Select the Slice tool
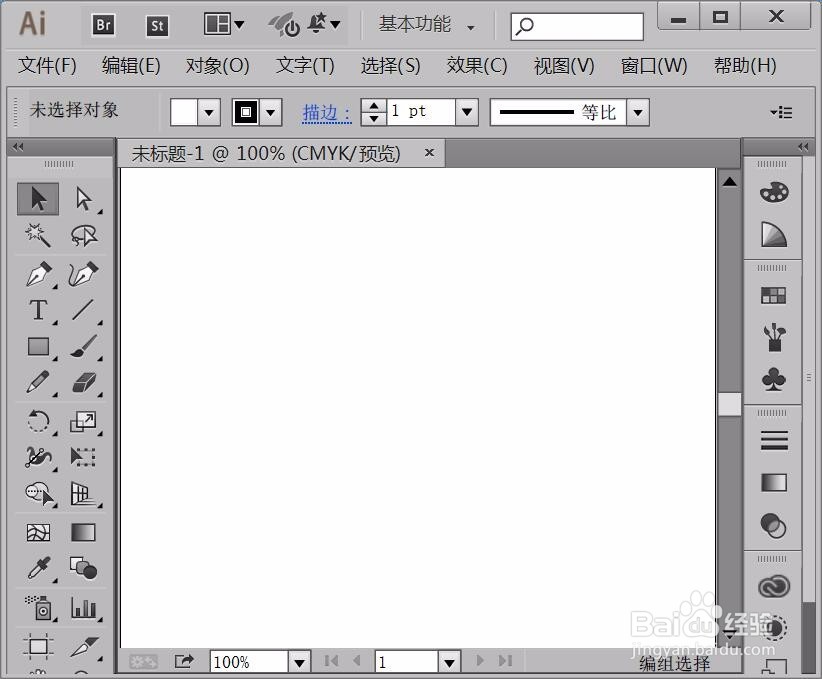The image size is (822, 679). pyautogui.click(x=83, y=646)
